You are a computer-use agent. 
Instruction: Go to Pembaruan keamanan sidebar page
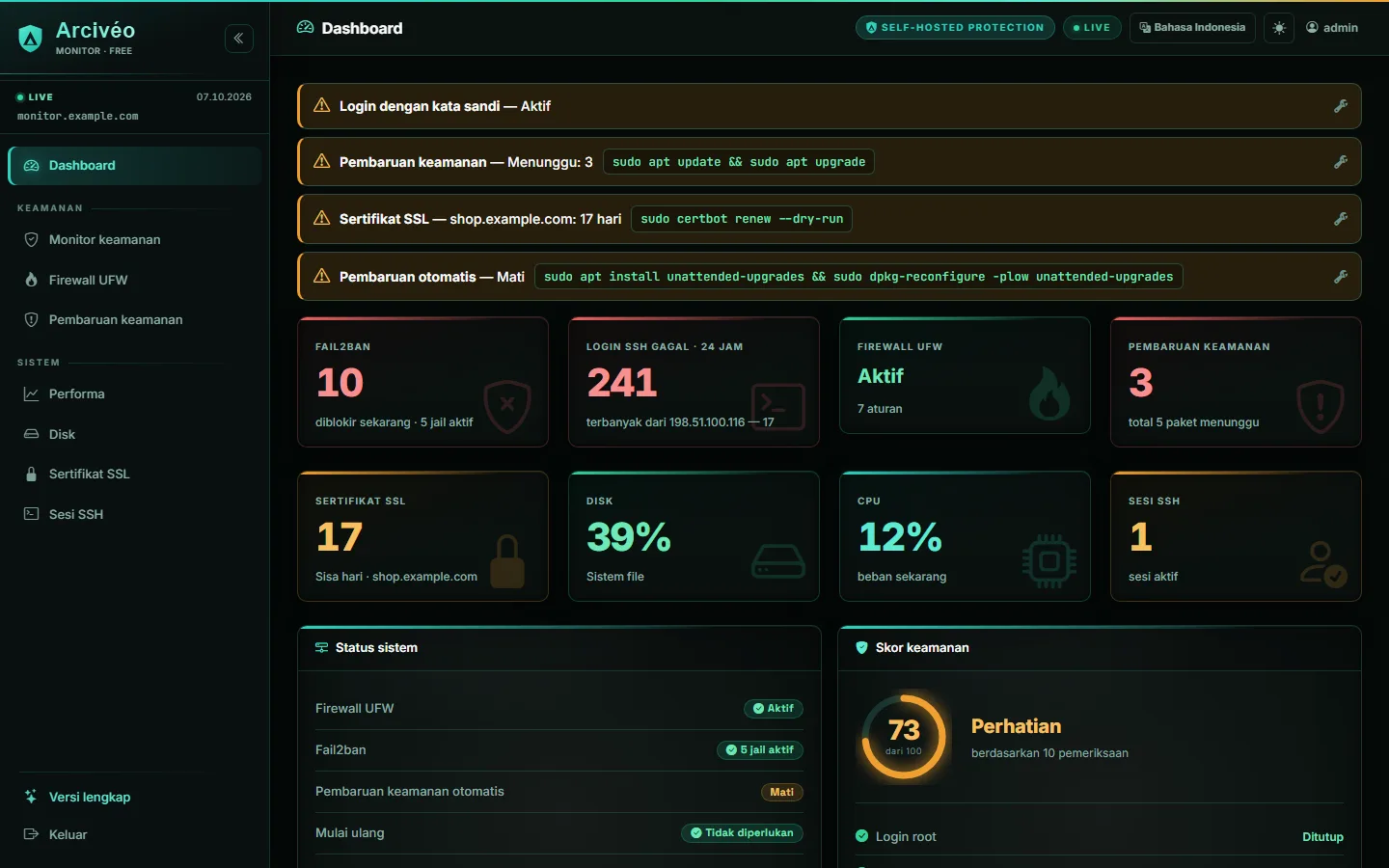tap(134, 319)
